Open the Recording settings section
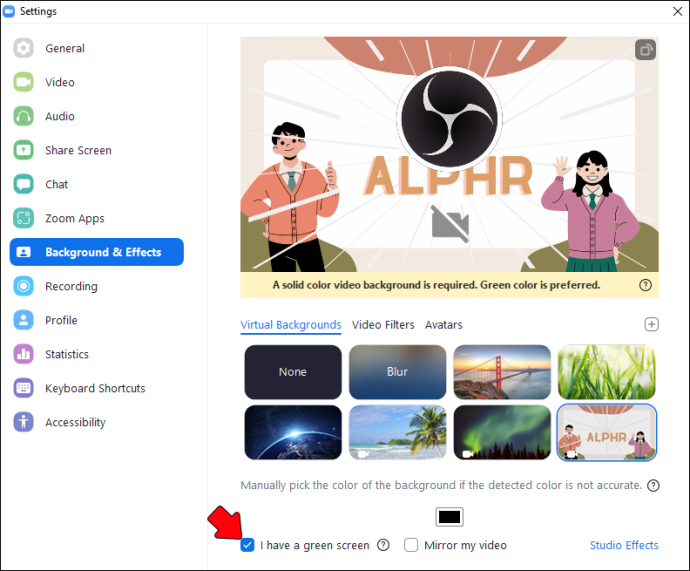This screenshot has width=690, height=571. [96, 286]
